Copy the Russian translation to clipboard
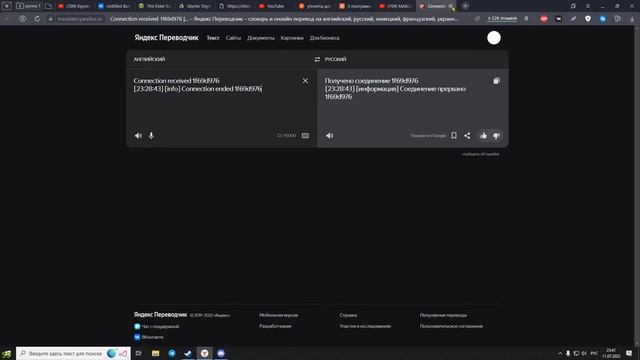The width and height of the screenshot is (640, 360). click(x=496, y=81)
